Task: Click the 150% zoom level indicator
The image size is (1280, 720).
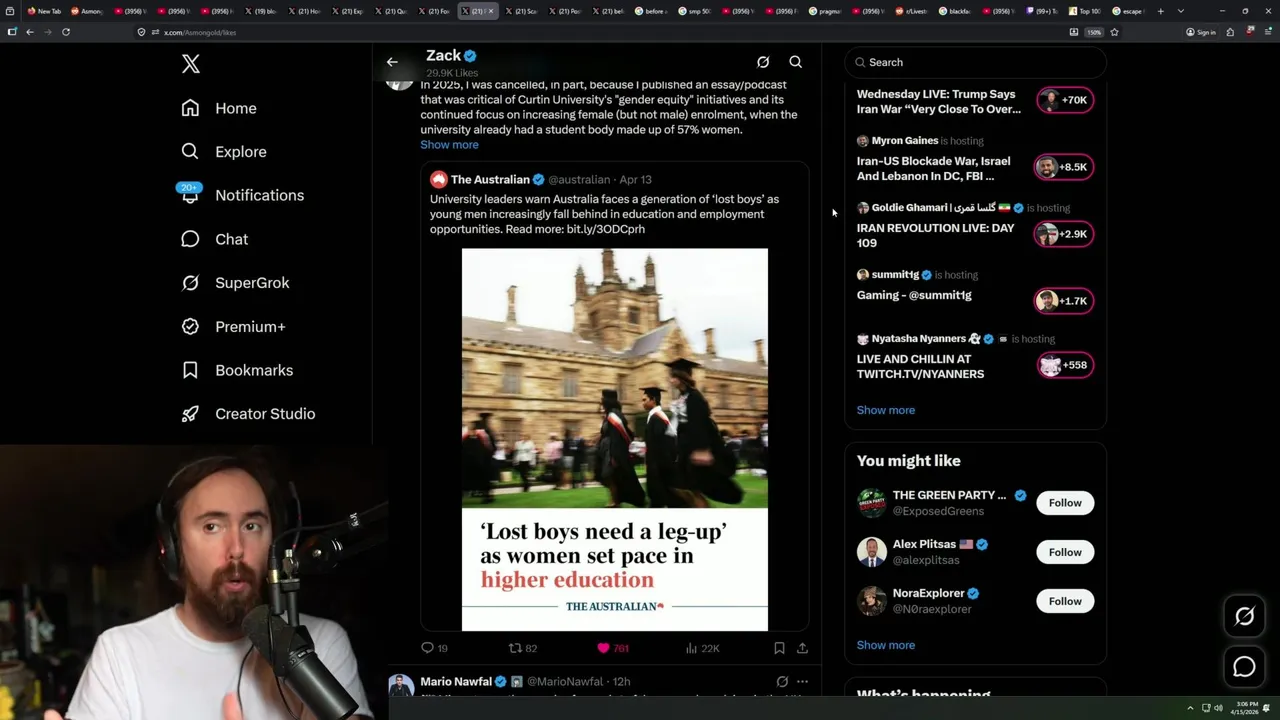Action: tap(1095, 32)
